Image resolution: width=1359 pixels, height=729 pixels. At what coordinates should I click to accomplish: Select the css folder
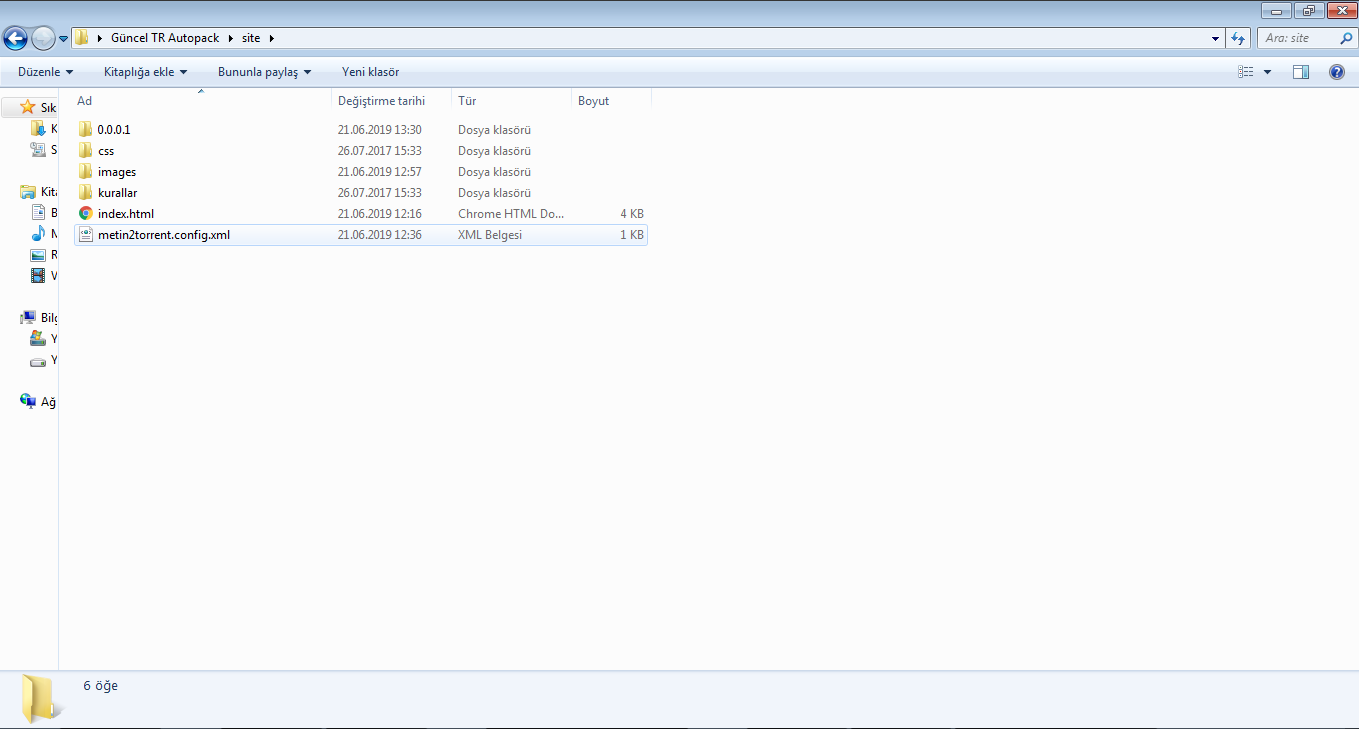[x=105, y=151]
